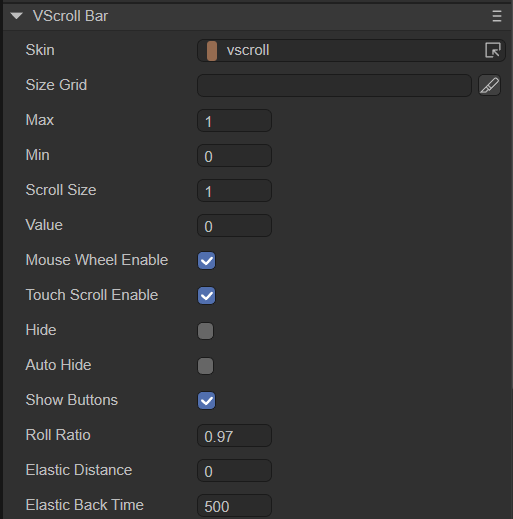
Task: Click the Value number field
Action: coord(234,225)
